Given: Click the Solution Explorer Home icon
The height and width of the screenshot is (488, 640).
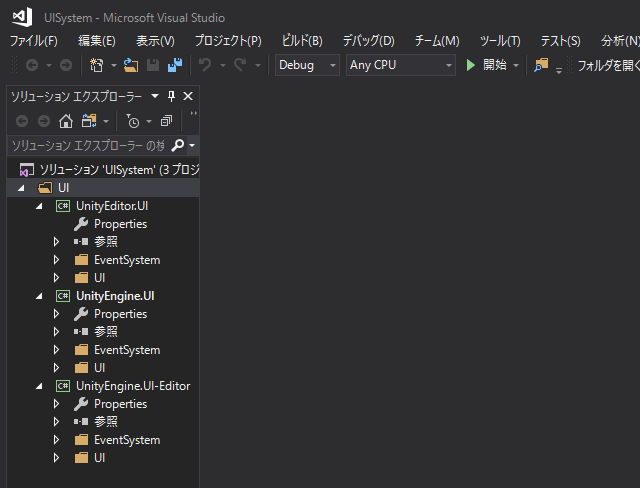Looking at the screenshot, I should 66,121.
